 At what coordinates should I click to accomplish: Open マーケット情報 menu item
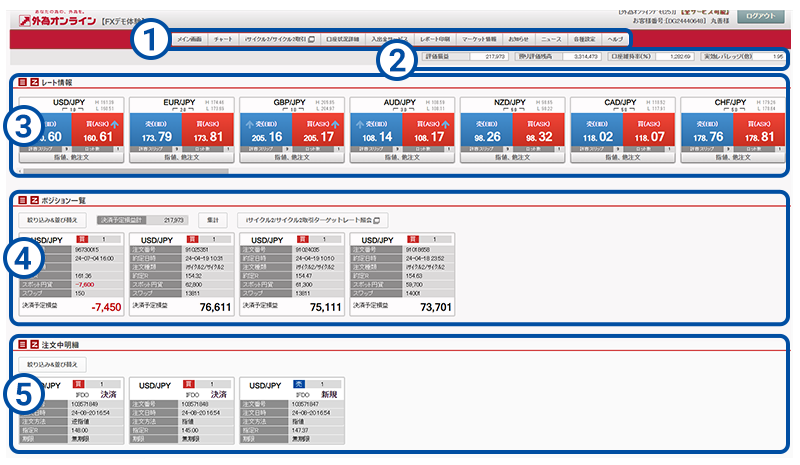click(479, 39)
